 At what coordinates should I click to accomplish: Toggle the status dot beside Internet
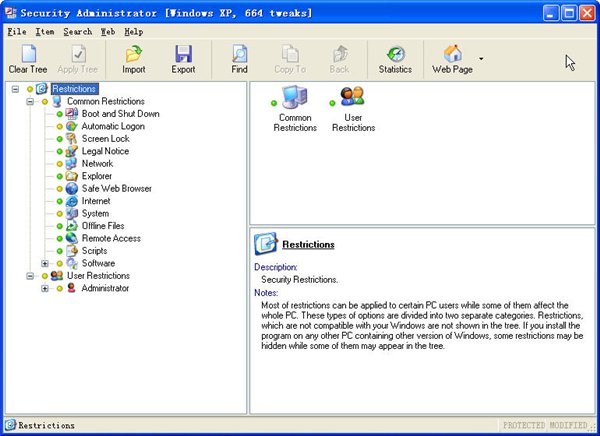[59, 201]
